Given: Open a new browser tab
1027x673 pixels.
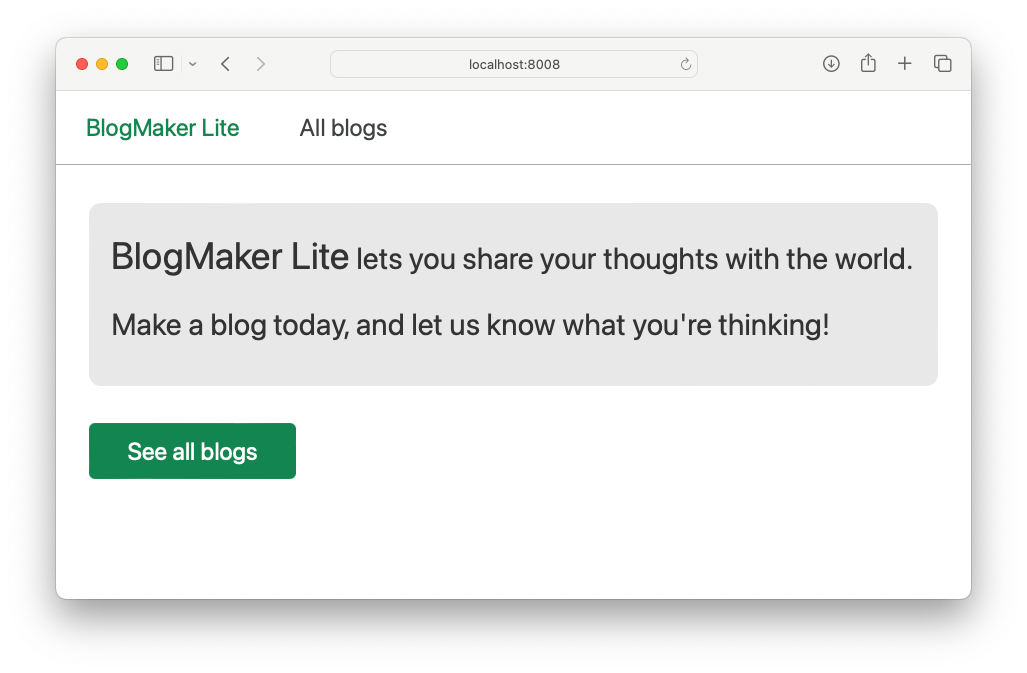Looking at the screenshot, I should (905, 63).
